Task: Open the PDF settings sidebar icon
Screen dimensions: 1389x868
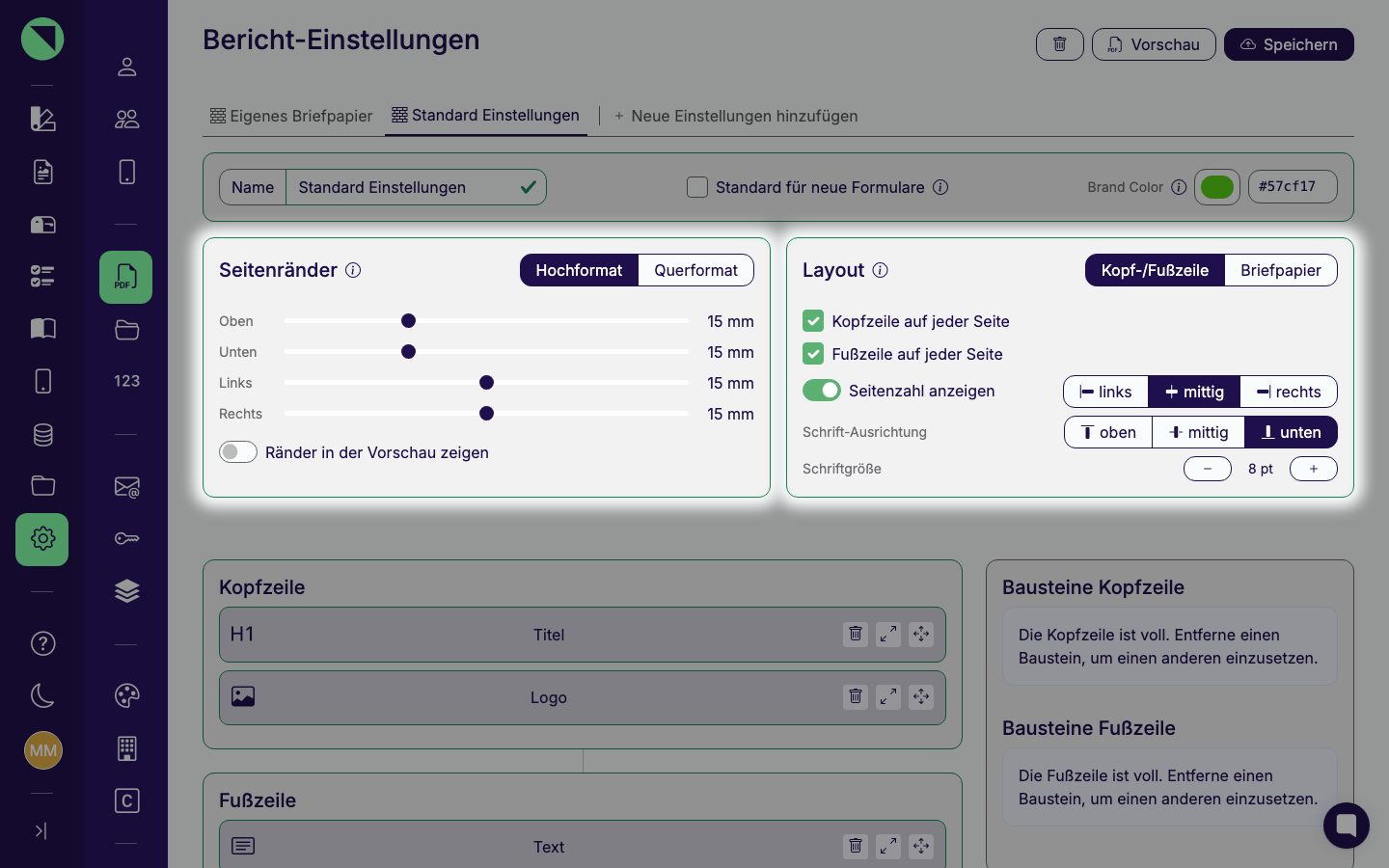Action: coord(126,278)
